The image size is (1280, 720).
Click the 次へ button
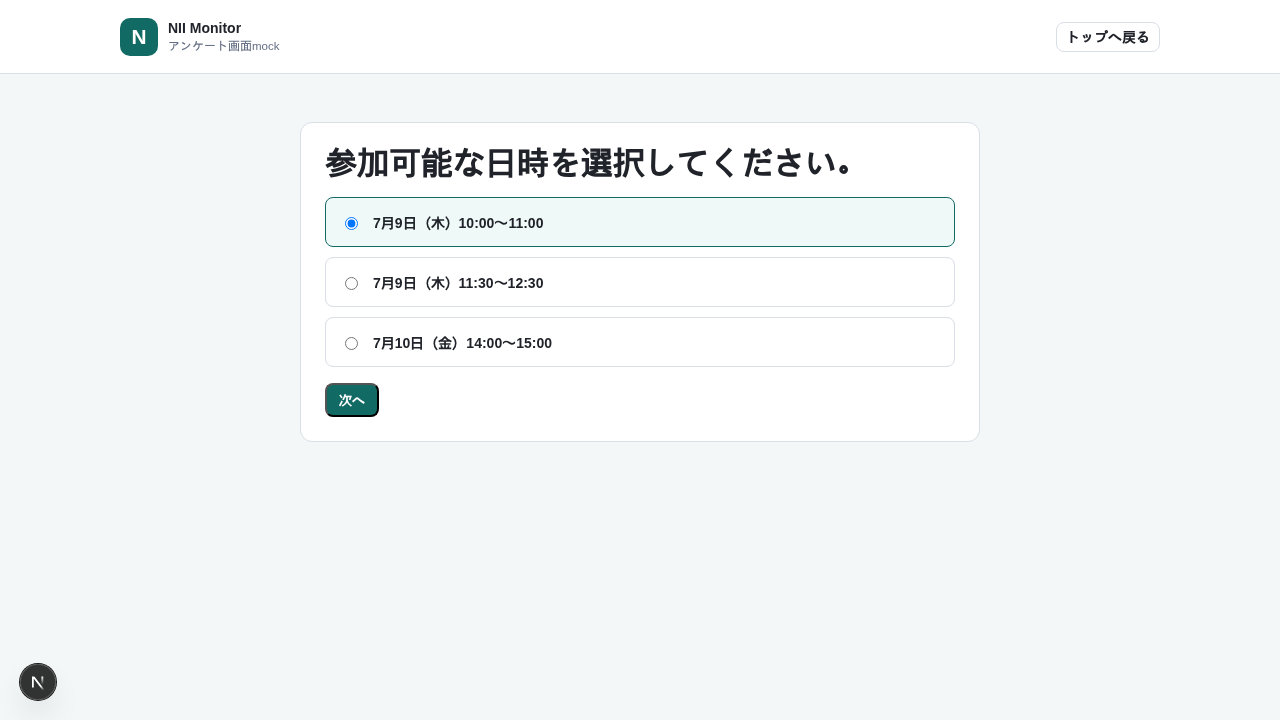coord(352,400)
